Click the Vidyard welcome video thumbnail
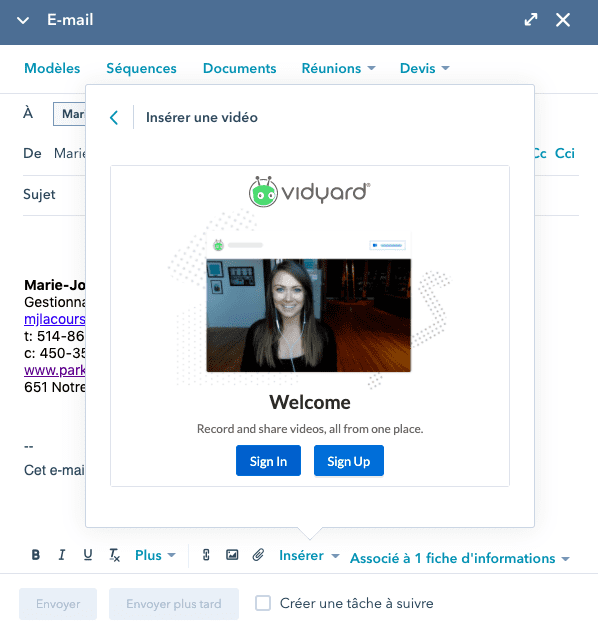The height and width of the screenshot is (631, 598). coord(309,315)
